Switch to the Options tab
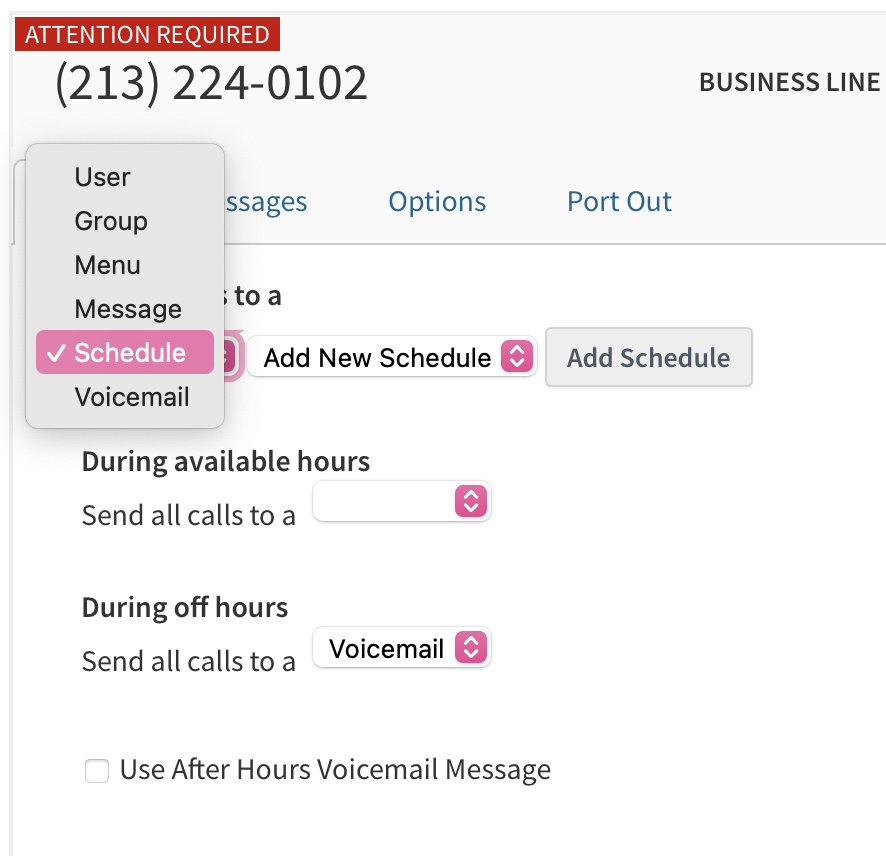Viewport: 886px width, 856px height. tap(437, 202)
